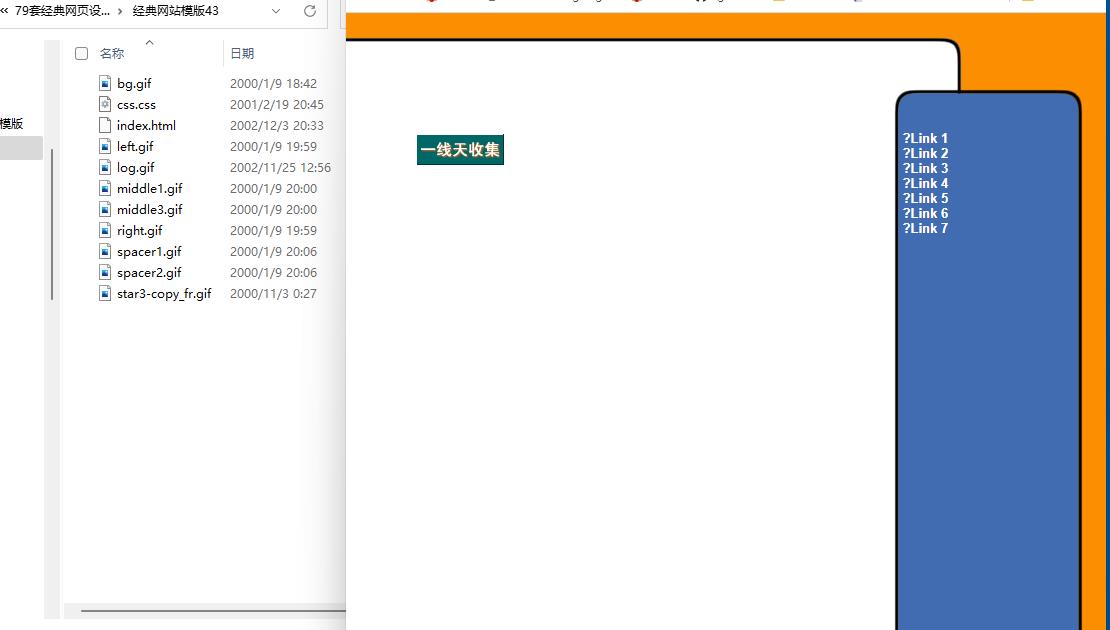The height and width of the screenshot is (630, 1110).
Task: Click the middle1.gif file icon
Action: [105, 188]
